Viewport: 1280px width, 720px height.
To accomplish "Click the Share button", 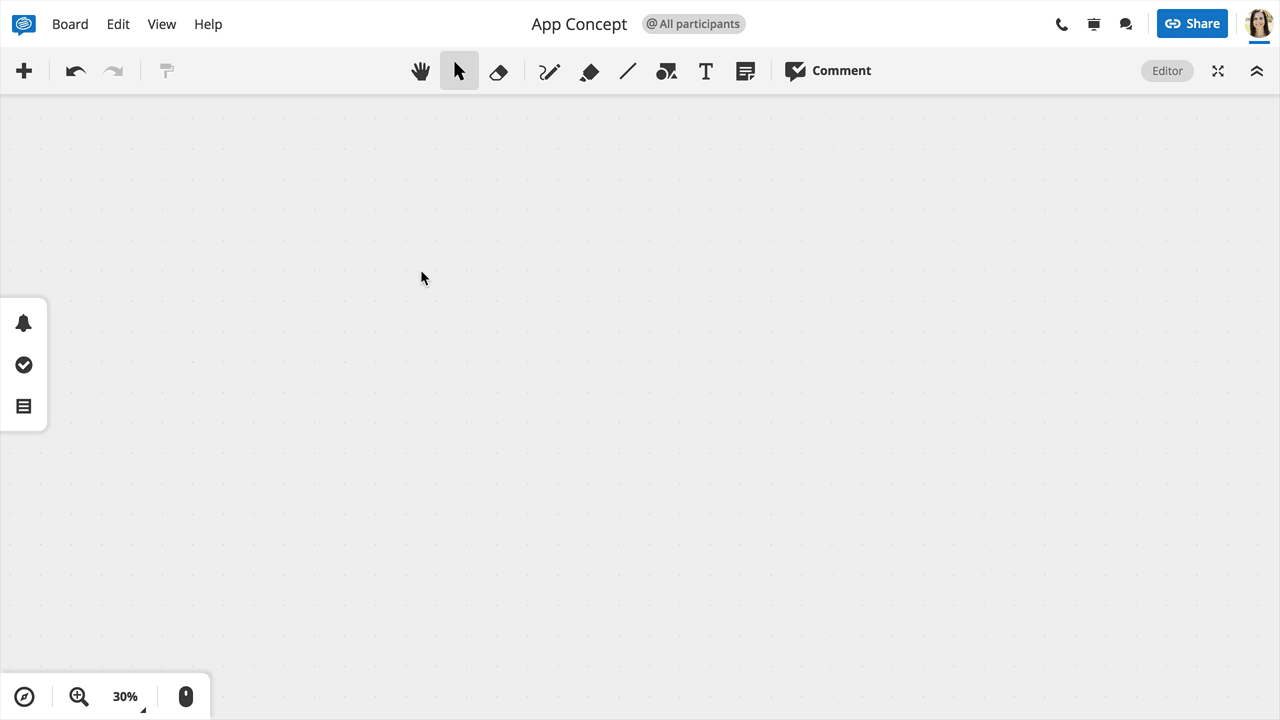I will pos(1191,23).
